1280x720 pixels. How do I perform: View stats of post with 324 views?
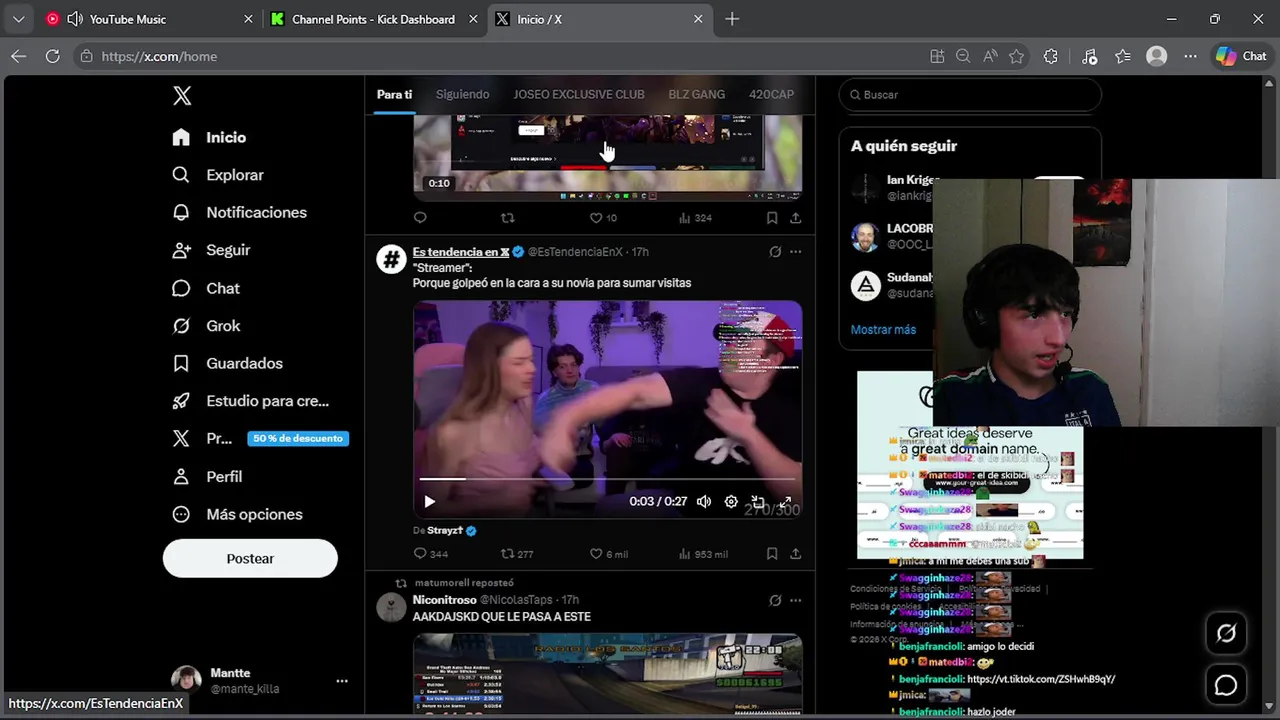point(695,218)
